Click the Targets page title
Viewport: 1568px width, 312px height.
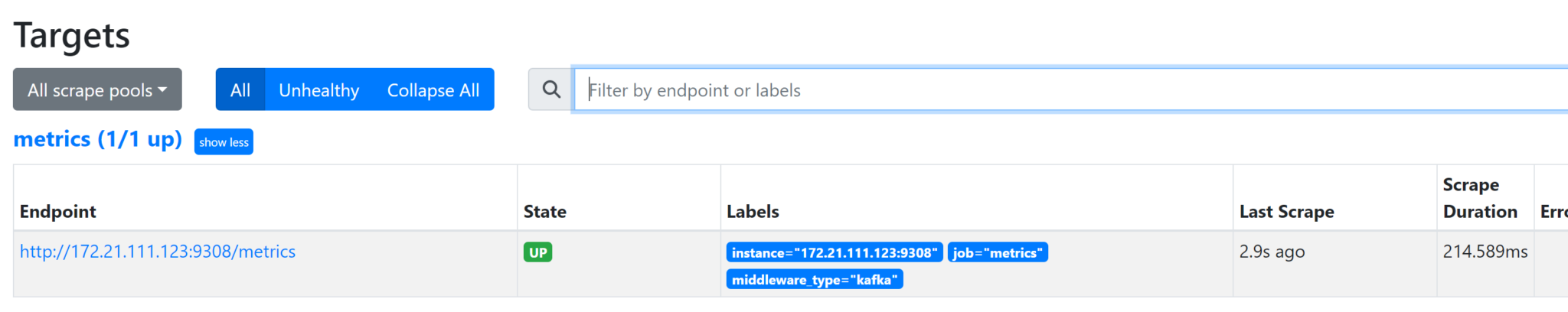click(x=72, y=35)
